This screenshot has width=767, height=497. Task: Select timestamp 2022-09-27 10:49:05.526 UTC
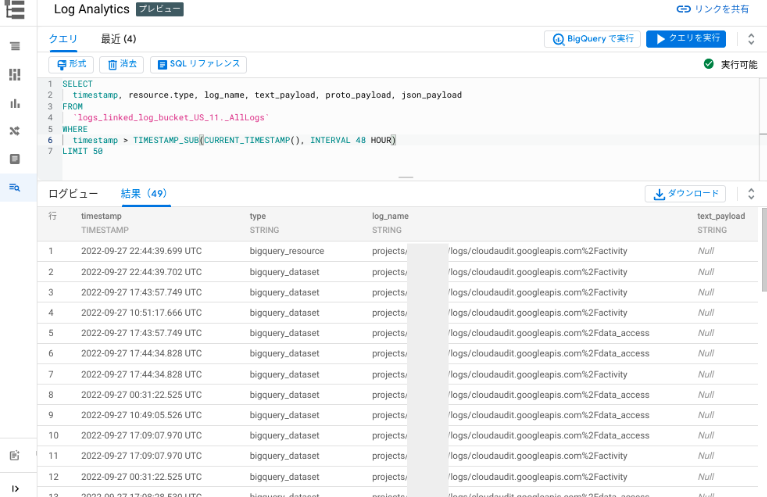141,415
